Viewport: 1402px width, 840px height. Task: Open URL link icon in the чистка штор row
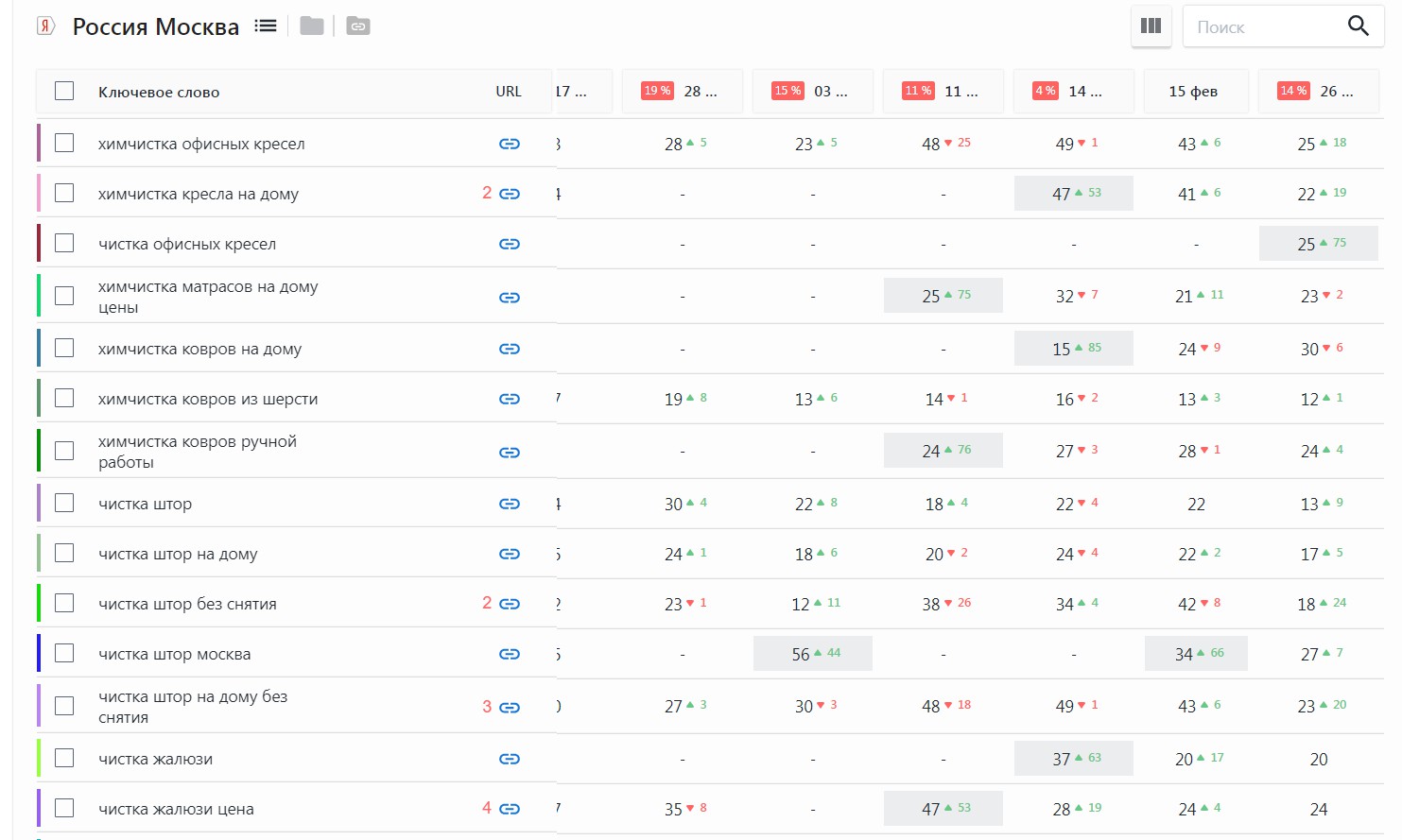tap(510, 504)
